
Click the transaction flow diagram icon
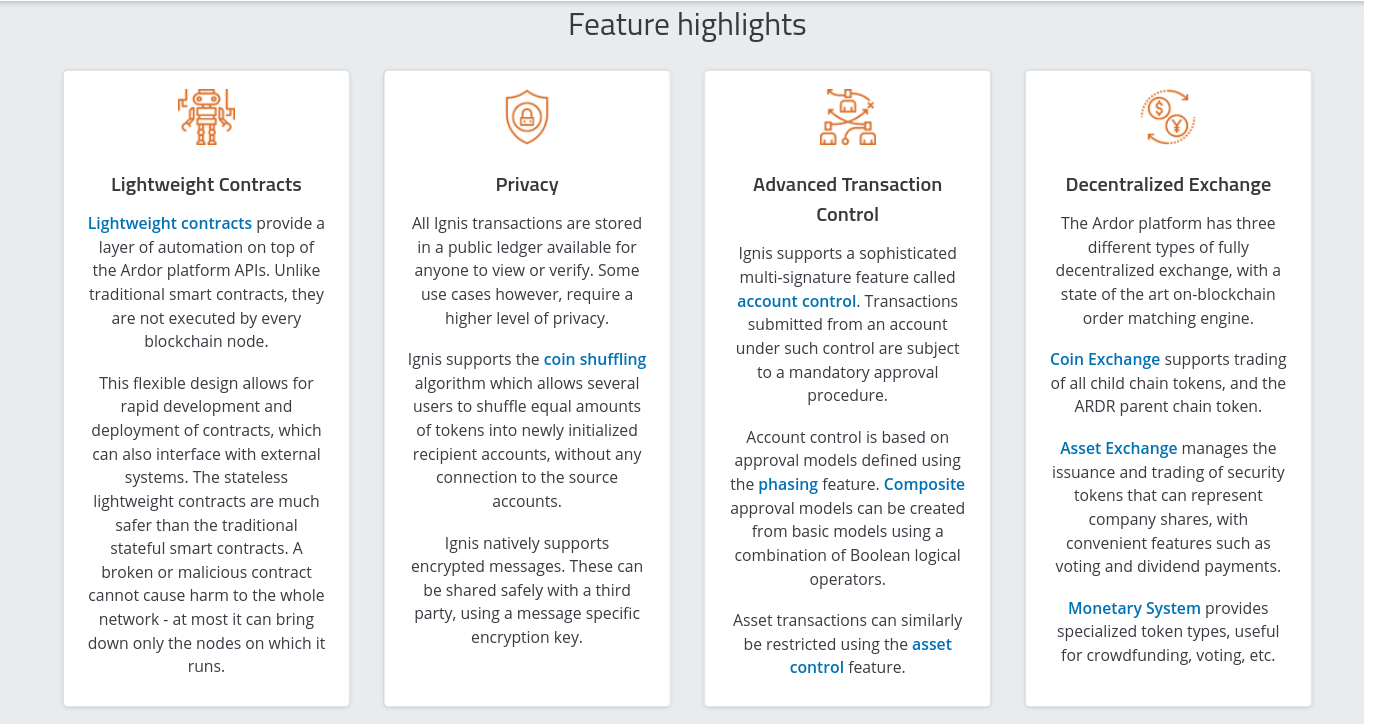(848, 117)
